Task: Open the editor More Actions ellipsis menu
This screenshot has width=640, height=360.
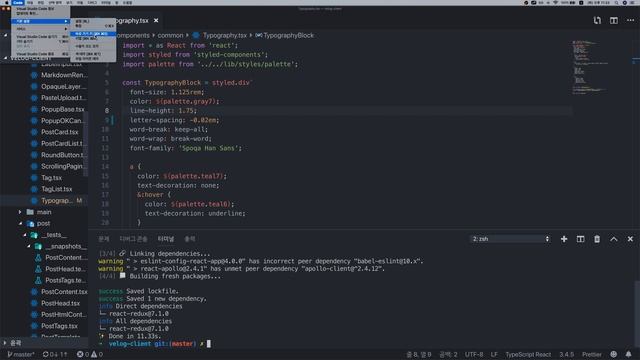Action: 630,20
